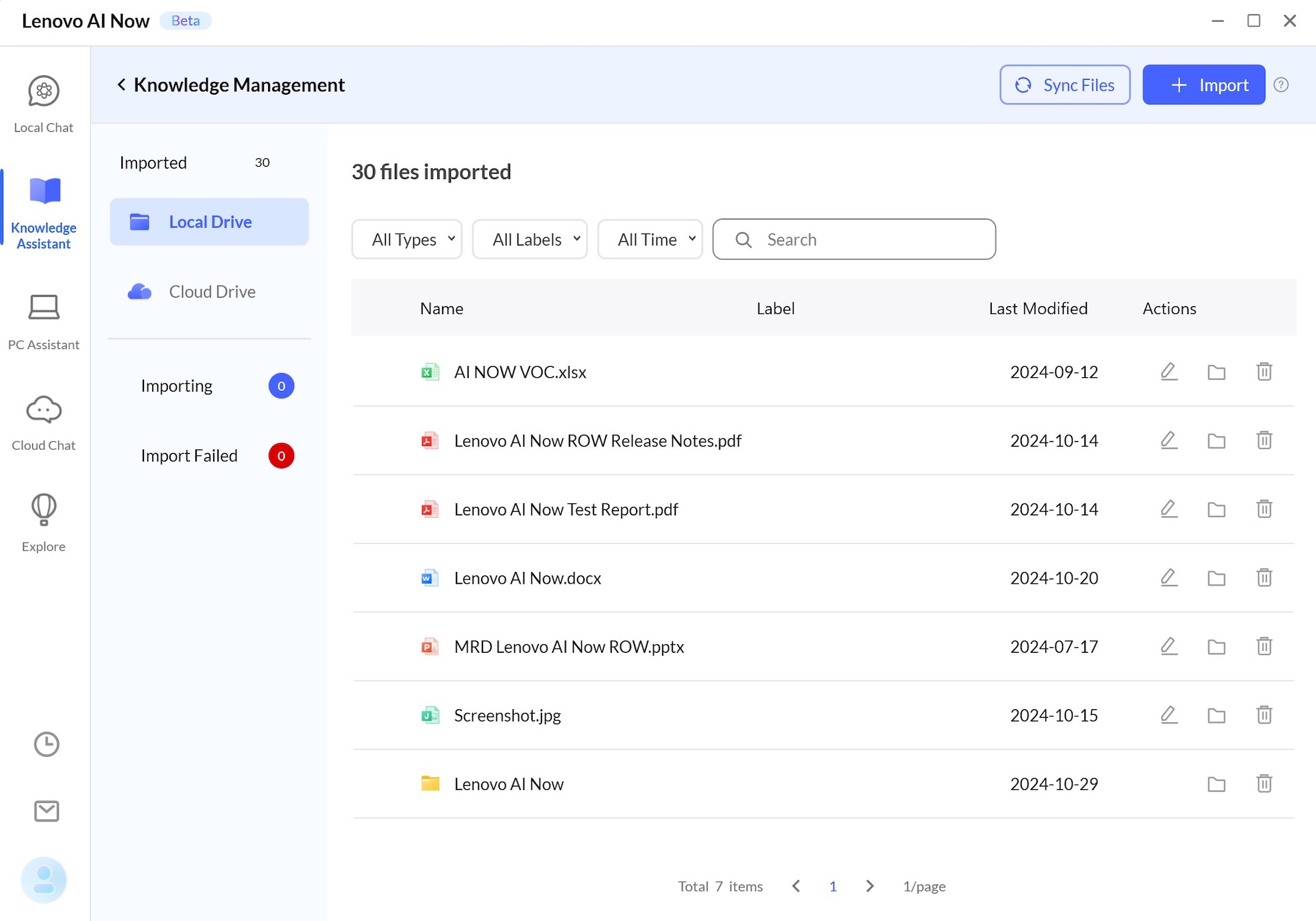Open the mail envelope icon
Viewport: 1316px width, 921px height.
click(x=47, y=811)
